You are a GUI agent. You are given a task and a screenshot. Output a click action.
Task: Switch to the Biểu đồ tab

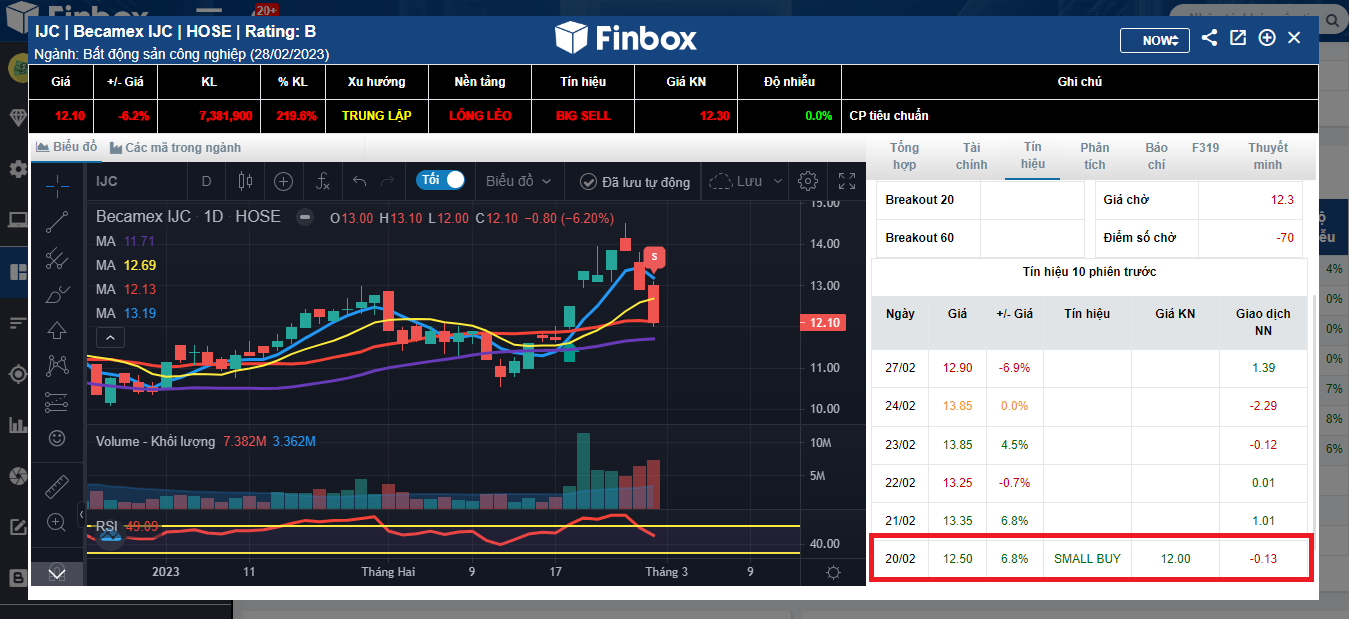pos(66,147)
